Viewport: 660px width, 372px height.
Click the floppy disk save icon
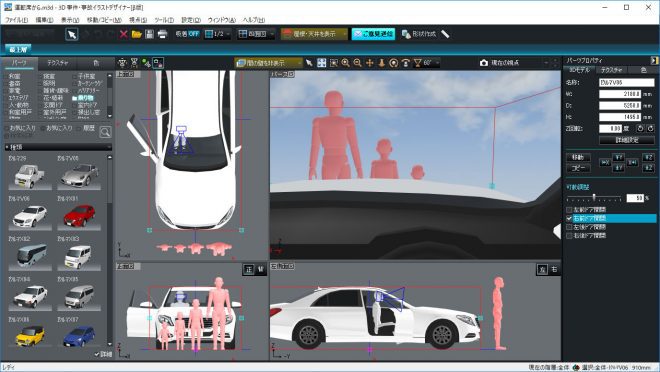(149, 34)
